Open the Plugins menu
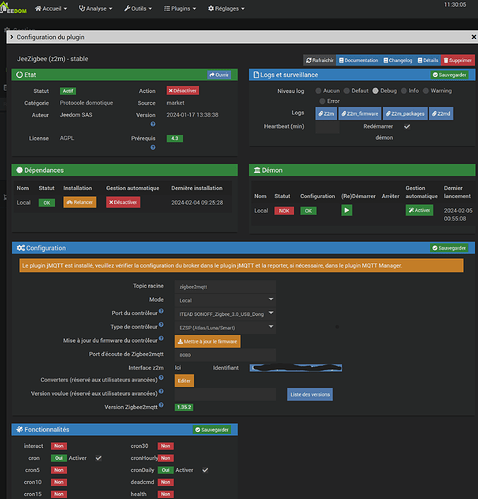 [x=180, y=9]
